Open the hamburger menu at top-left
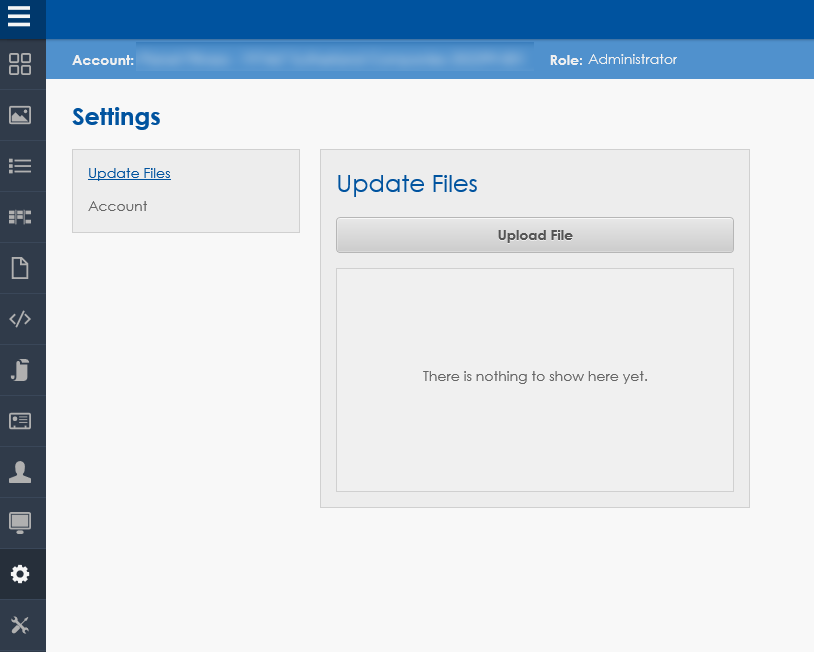This screenshot has height=652, width=814. pos(19,17)
